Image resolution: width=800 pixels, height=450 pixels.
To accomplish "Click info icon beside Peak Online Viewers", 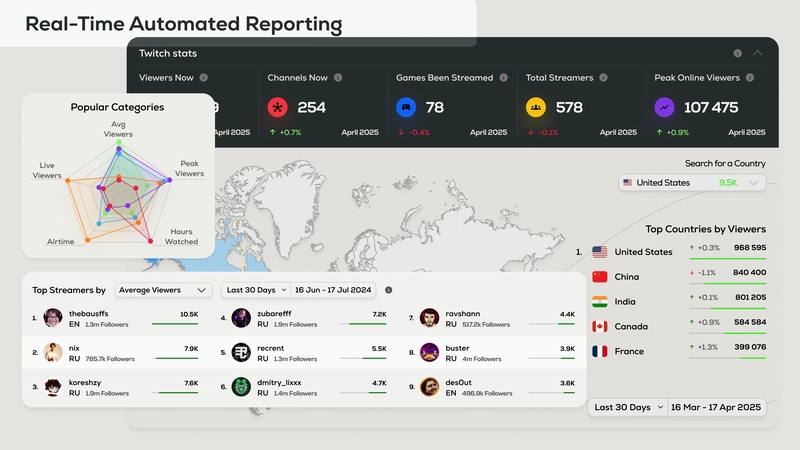I will tap(750, 78).
